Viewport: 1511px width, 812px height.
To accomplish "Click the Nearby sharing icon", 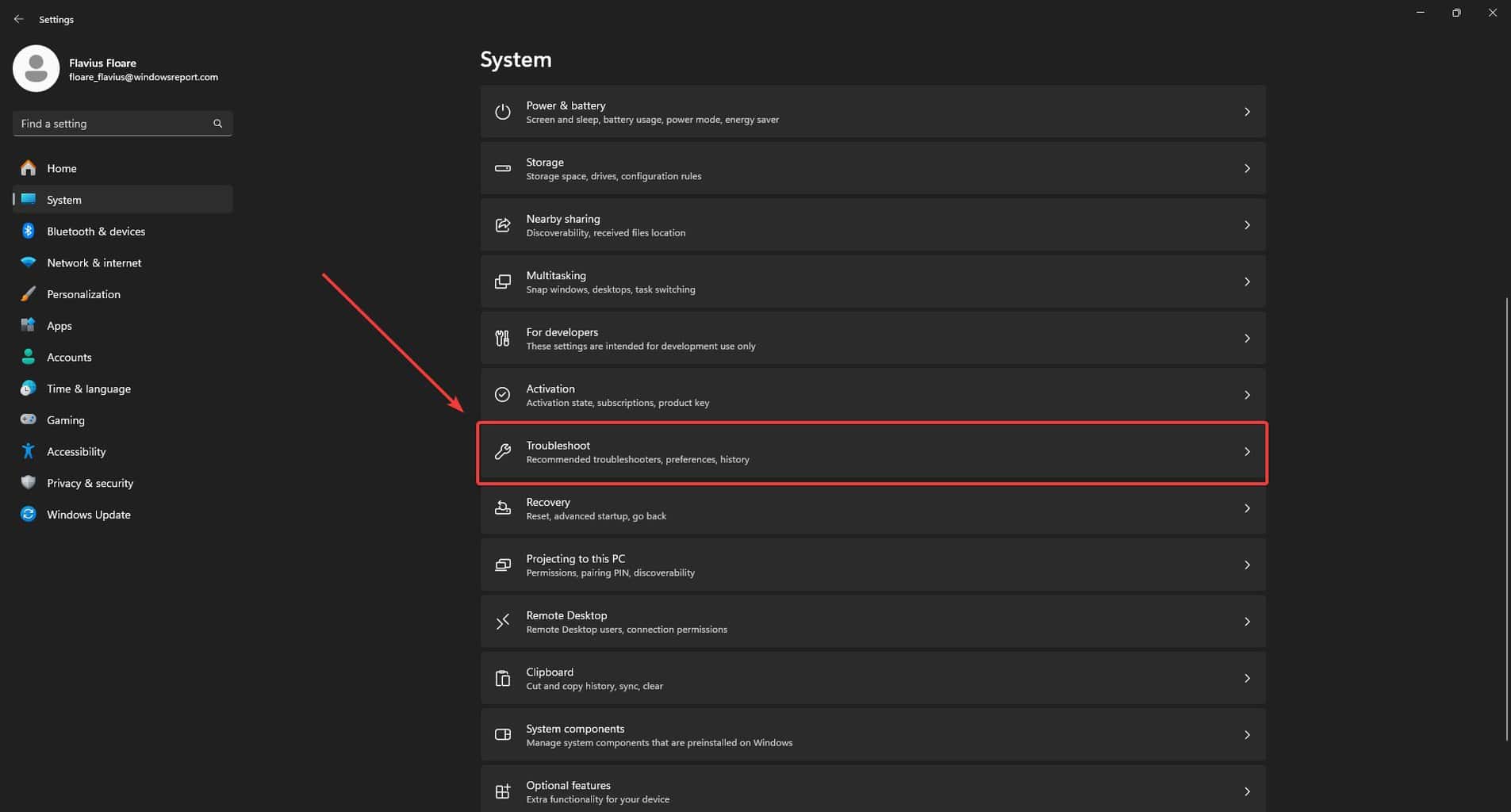I will [502, 225].
